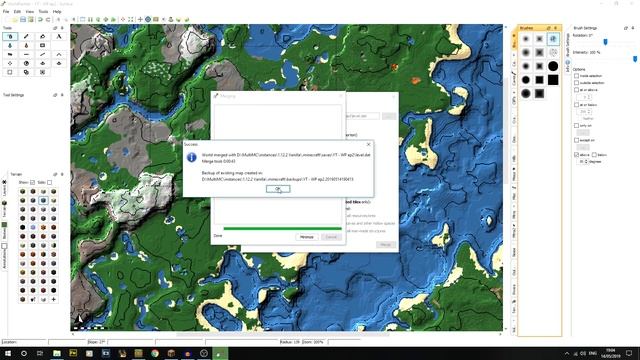Select the square selection tool
The image size is (640, 360).
[10, 72]
